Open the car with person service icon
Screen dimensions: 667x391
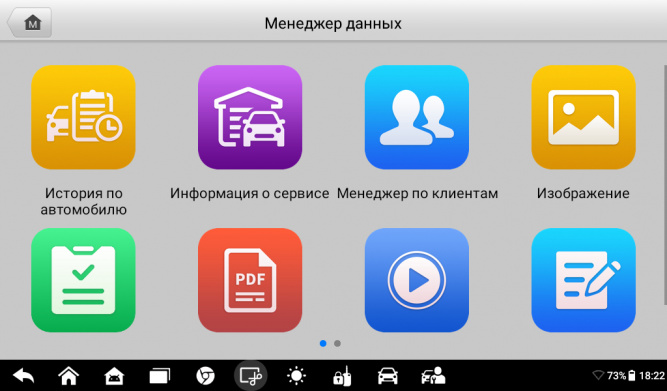click(x=433, y=376)
